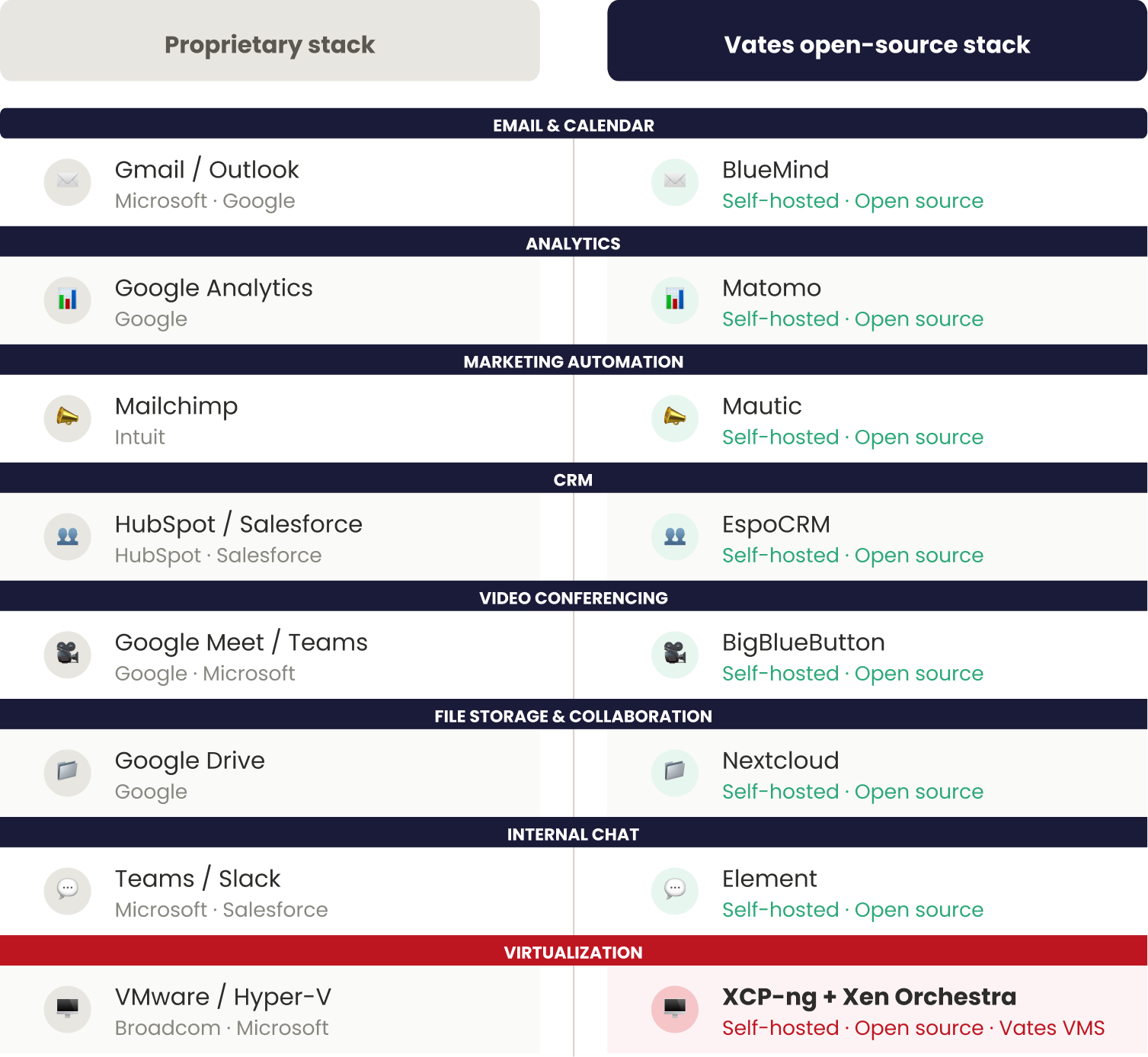
Task: Switch to the Vates open-source stack header
Action: (x=877, y=40)
